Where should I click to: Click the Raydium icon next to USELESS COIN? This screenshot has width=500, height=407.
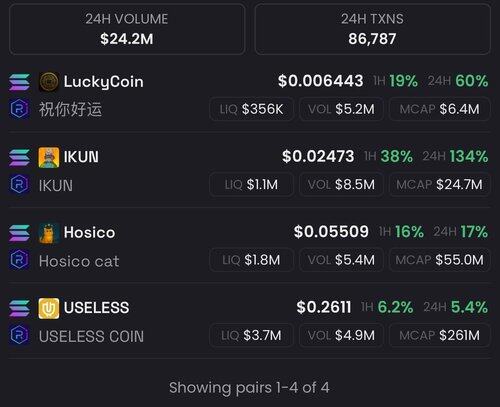point(19,335)
